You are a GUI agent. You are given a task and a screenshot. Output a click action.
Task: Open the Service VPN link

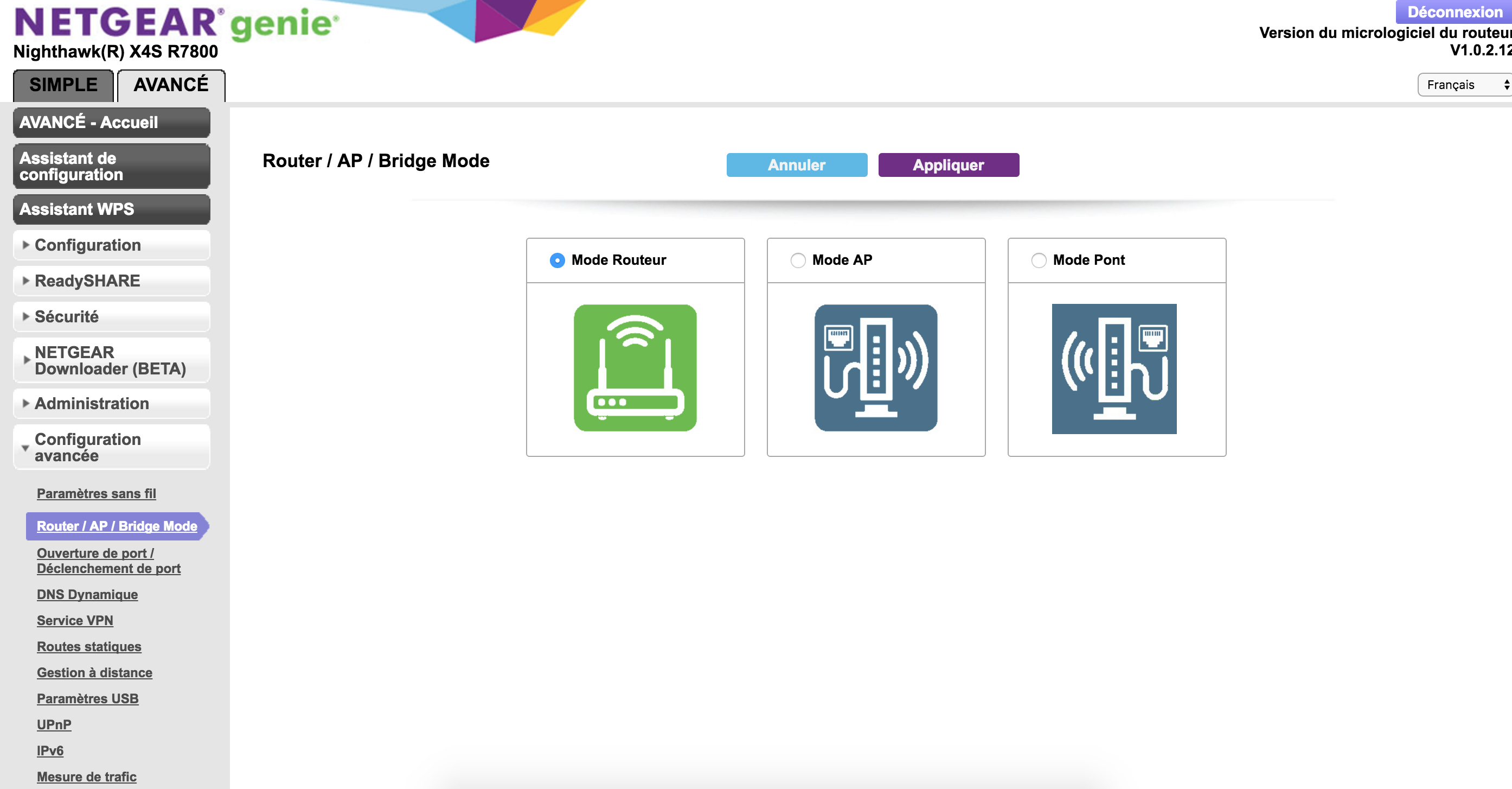(75, 620)
